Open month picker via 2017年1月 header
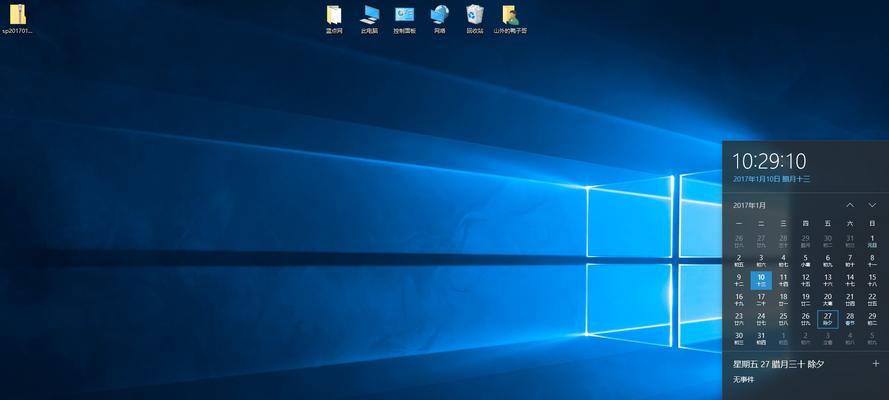The image size is (889, 400). (749, 205)
